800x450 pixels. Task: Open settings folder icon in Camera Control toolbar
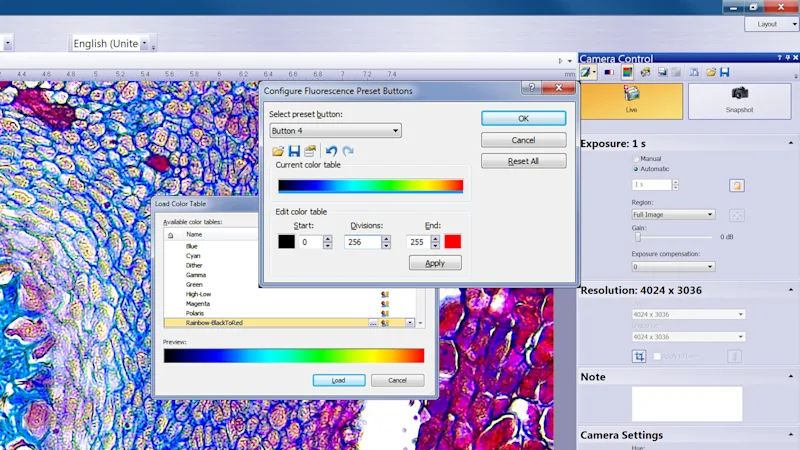tap(711, 72)
